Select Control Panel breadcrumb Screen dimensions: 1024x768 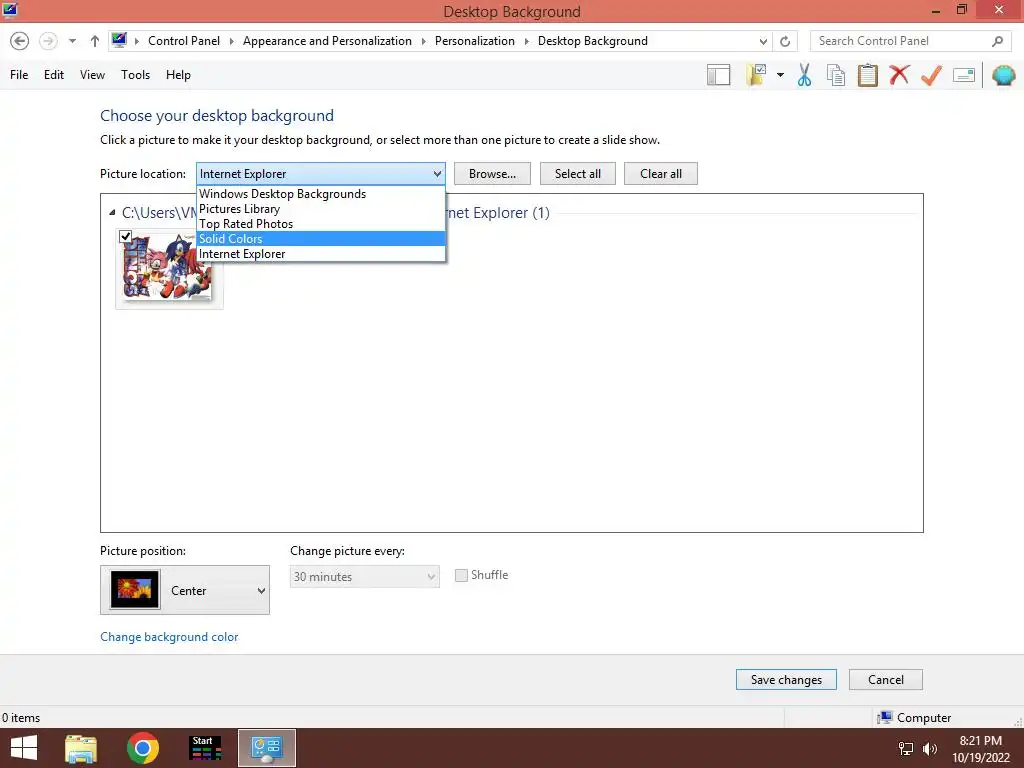184,40
